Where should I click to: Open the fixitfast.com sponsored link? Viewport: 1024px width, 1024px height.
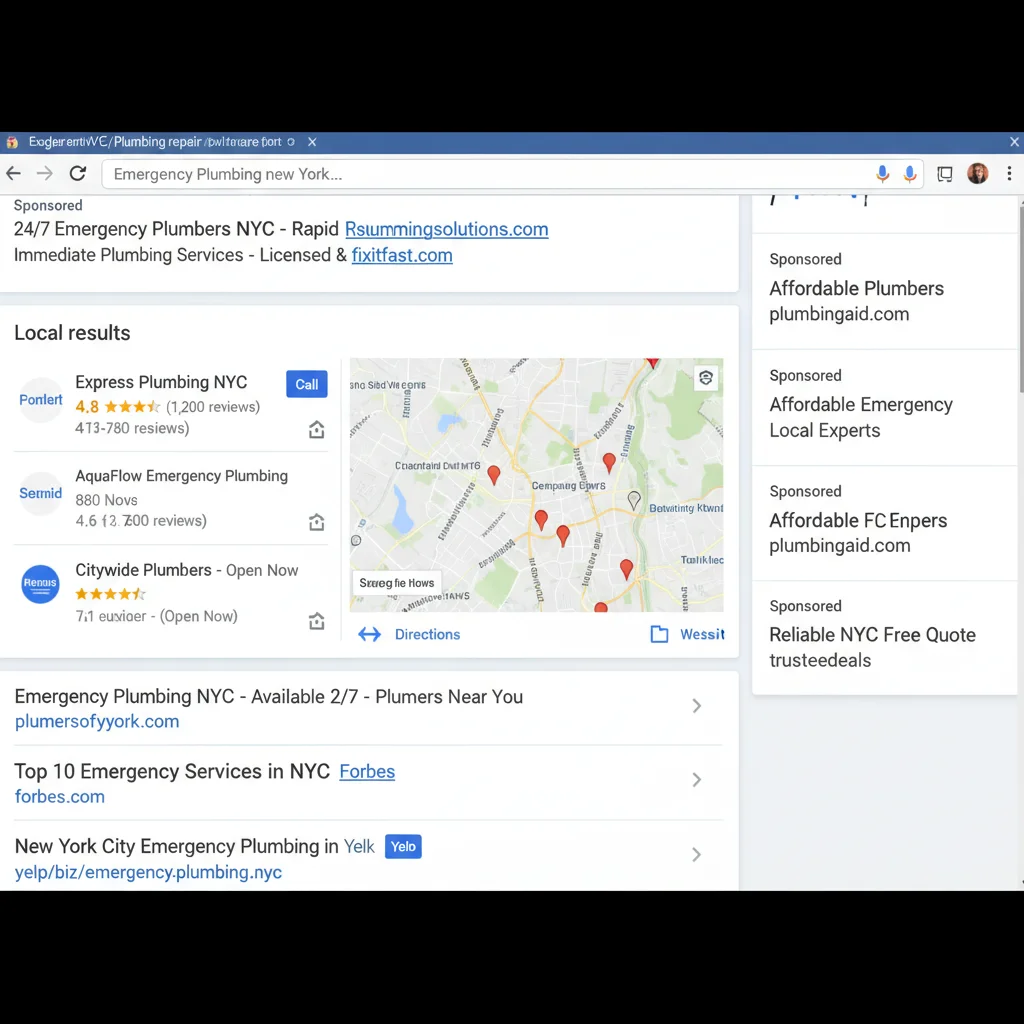[402, 255]
